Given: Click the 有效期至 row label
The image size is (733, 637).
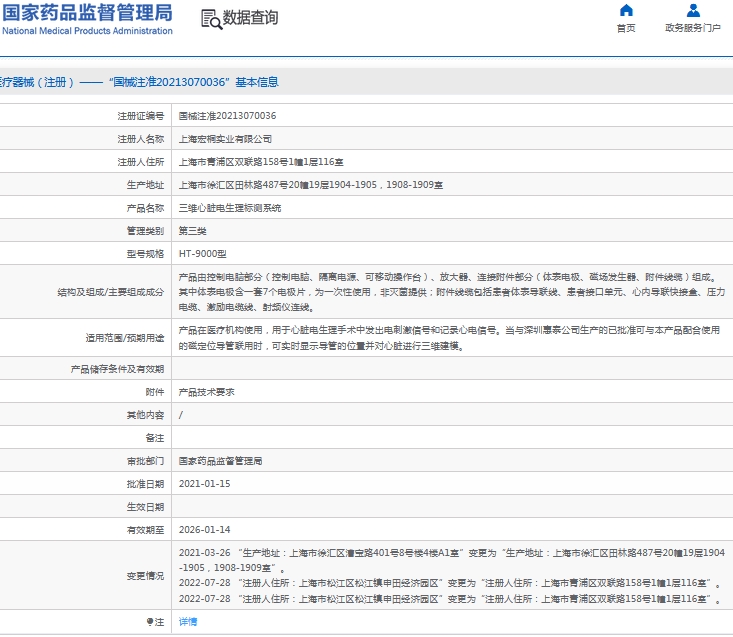Looking at the screenshot, I should click(145, 530).
